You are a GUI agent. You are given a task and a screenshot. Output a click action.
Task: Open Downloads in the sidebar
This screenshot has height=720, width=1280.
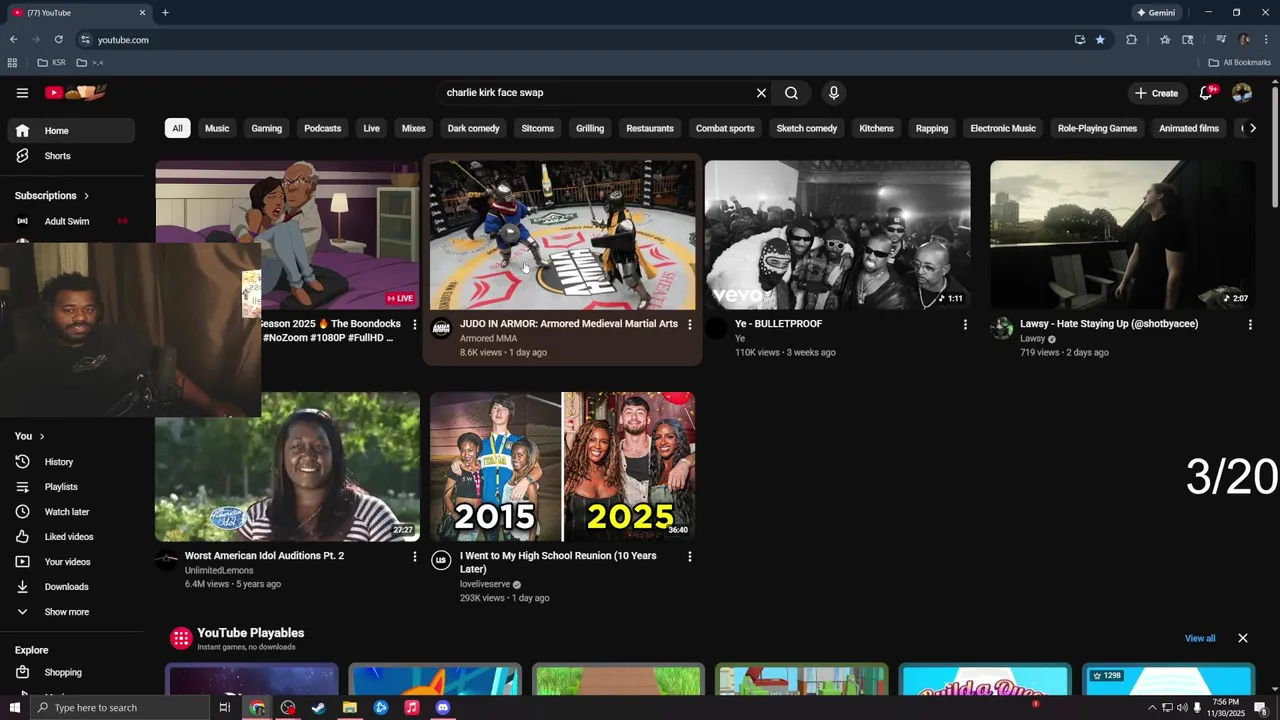pyautogui.click(x=70, y=587)
